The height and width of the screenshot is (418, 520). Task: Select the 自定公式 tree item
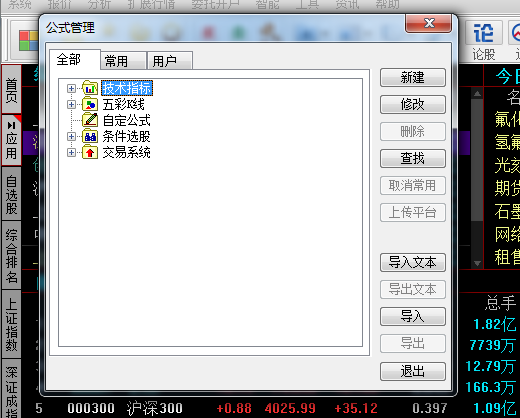pos(126,120)
